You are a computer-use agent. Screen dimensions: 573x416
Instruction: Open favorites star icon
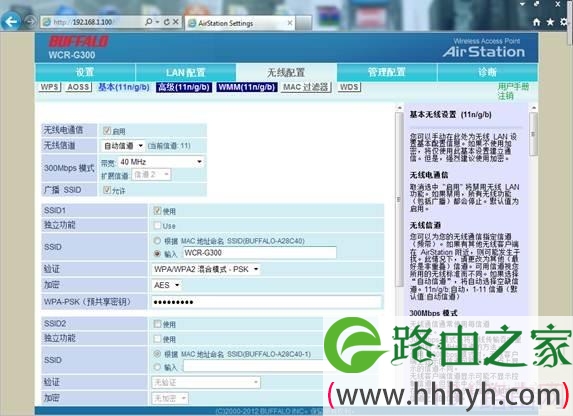click(x=550, y=22)
